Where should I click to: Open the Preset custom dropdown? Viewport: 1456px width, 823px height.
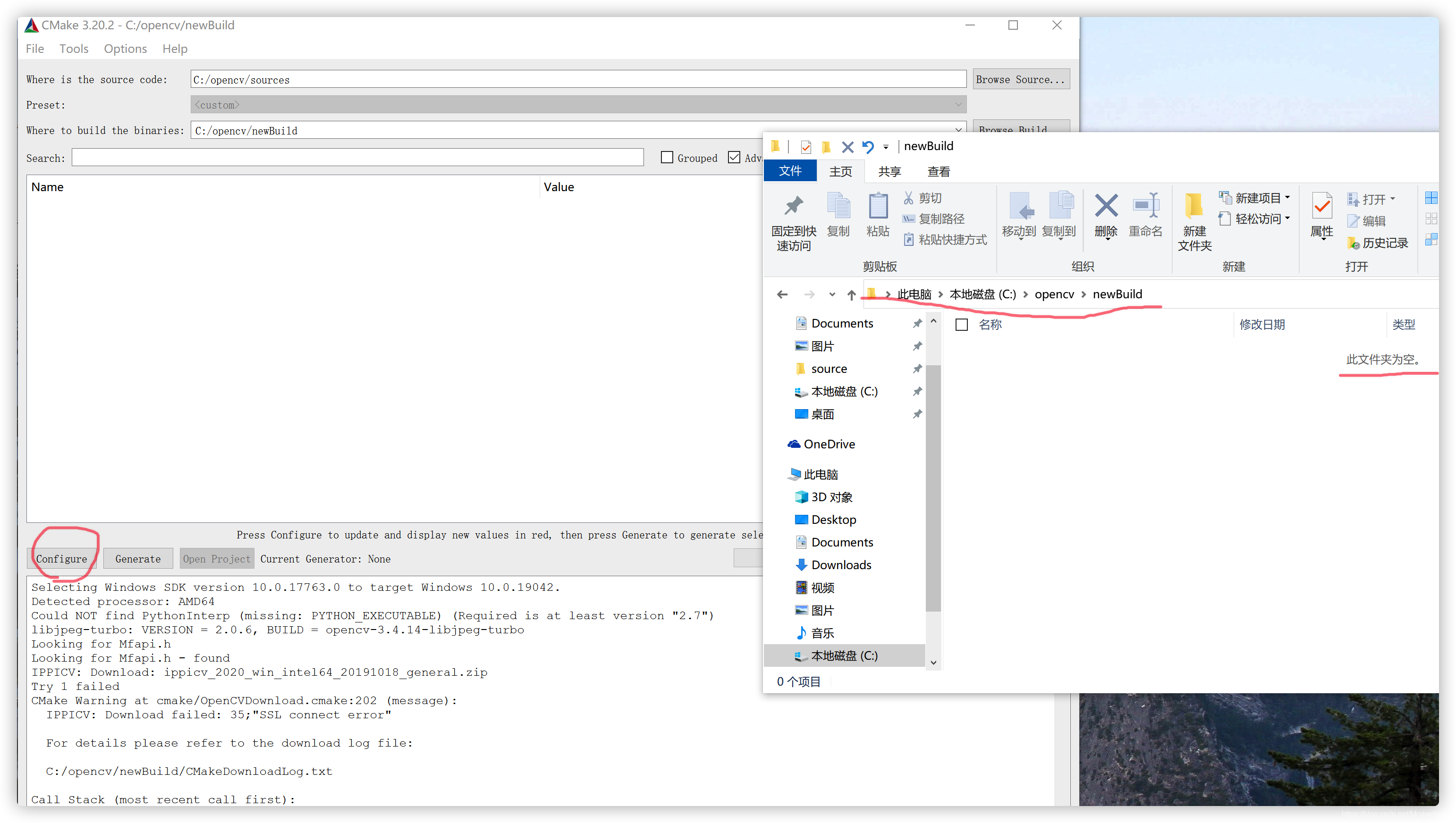(x=578, y=105)
